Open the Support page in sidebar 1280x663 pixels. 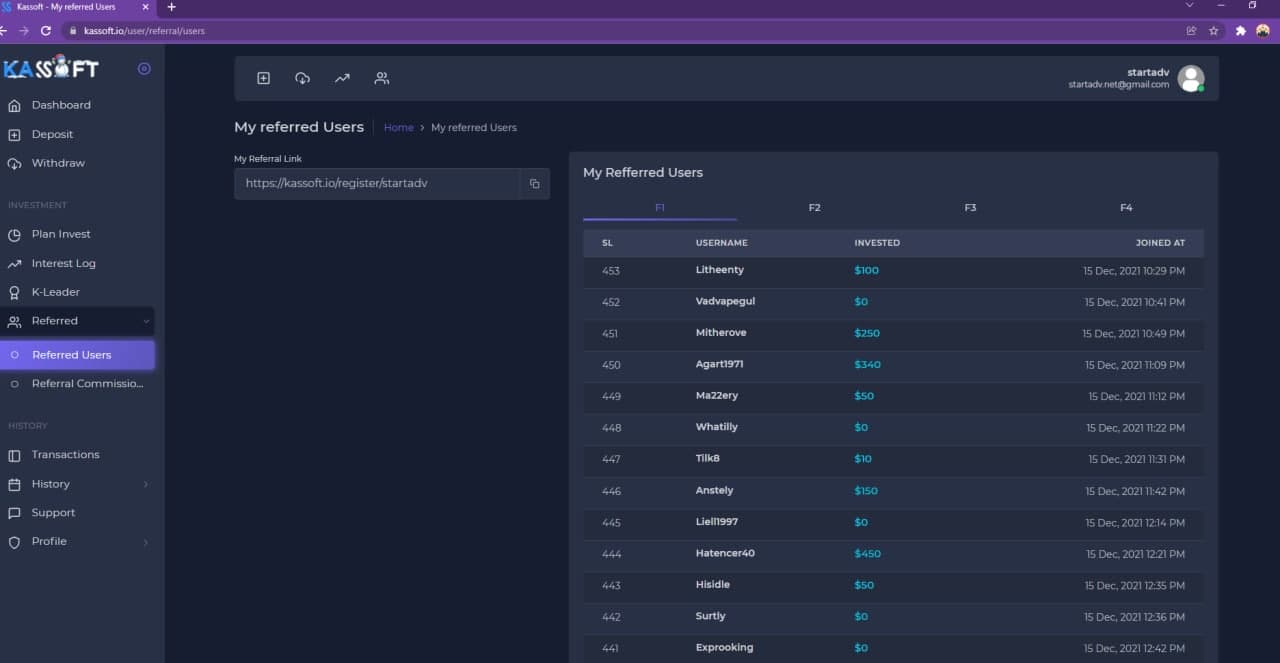click(x=53, y=513)
